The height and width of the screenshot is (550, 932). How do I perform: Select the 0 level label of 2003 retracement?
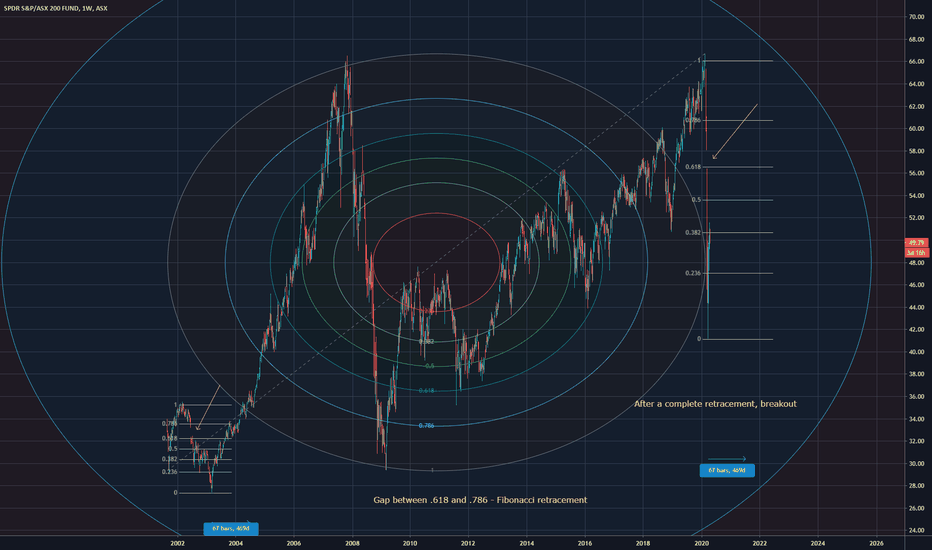click(175, 493)
